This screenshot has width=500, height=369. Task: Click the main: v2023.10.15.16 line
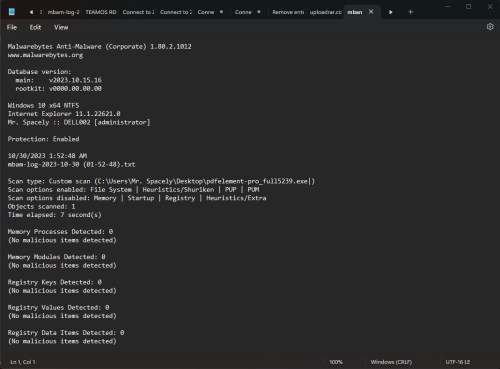coord(58,80)
